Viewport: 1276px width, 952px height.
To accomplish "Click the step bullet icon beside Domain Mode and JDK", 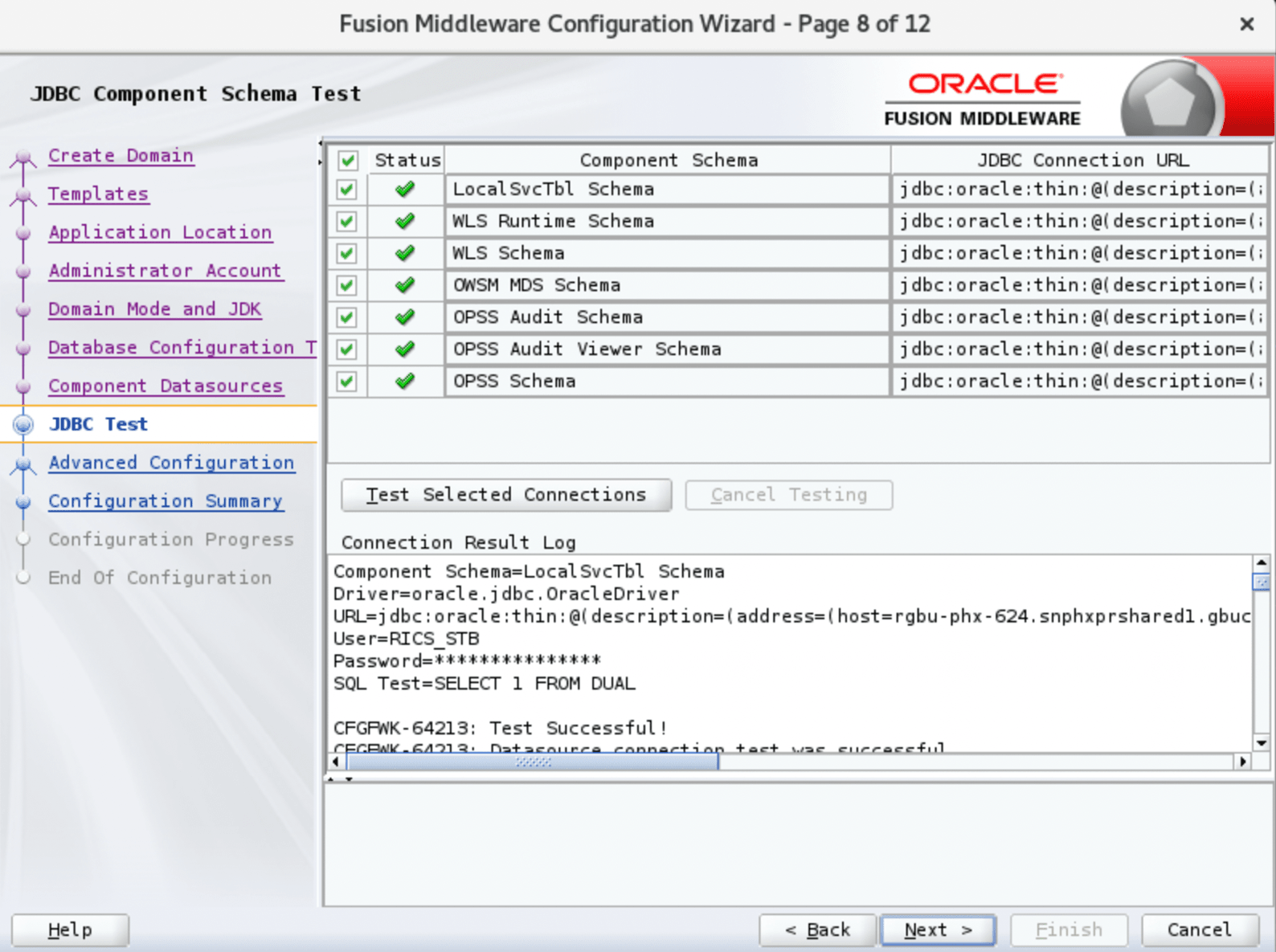I will pos(23,310).
